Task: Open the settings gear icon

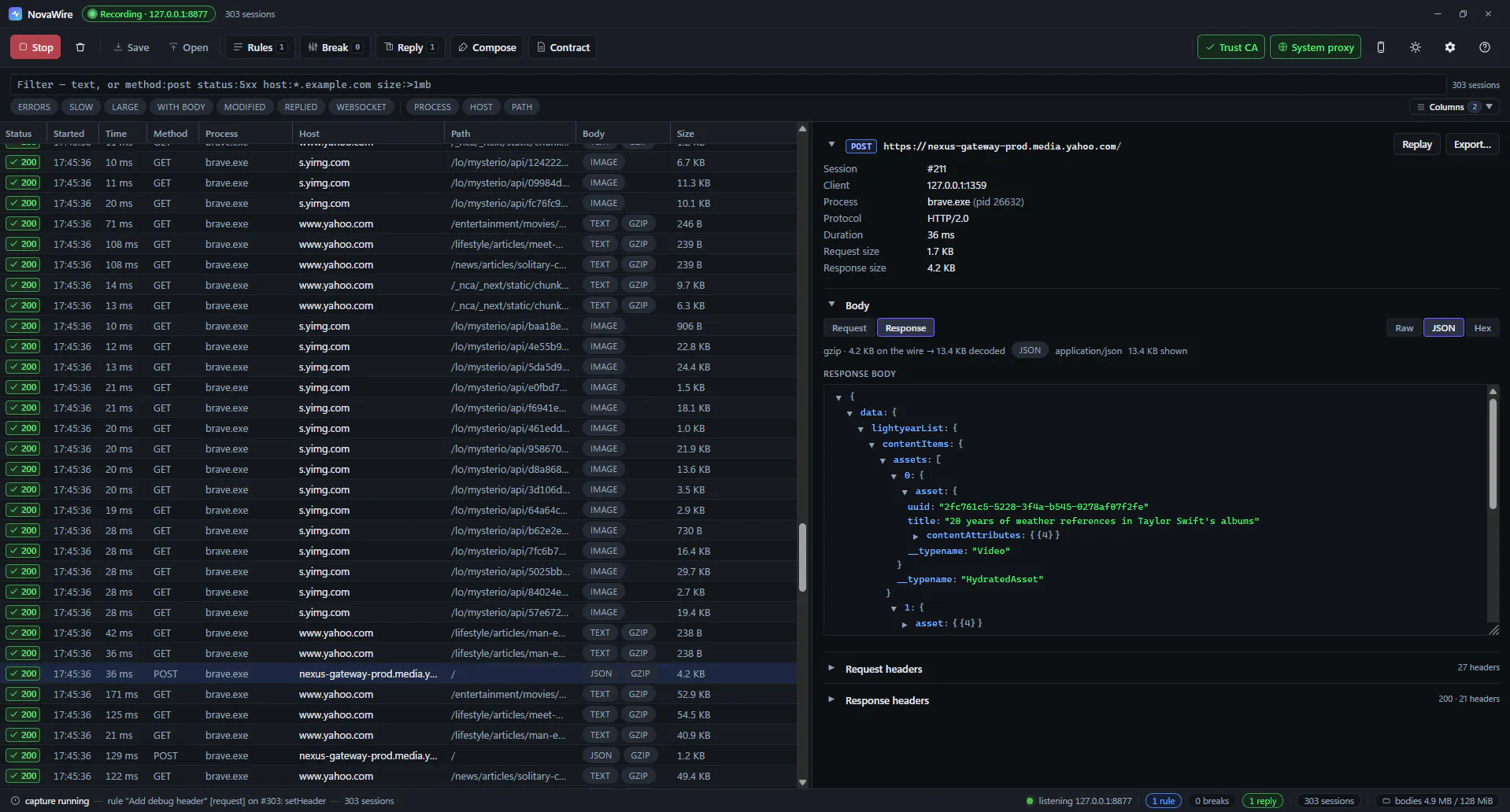Action: click(x=1449, y=47)
